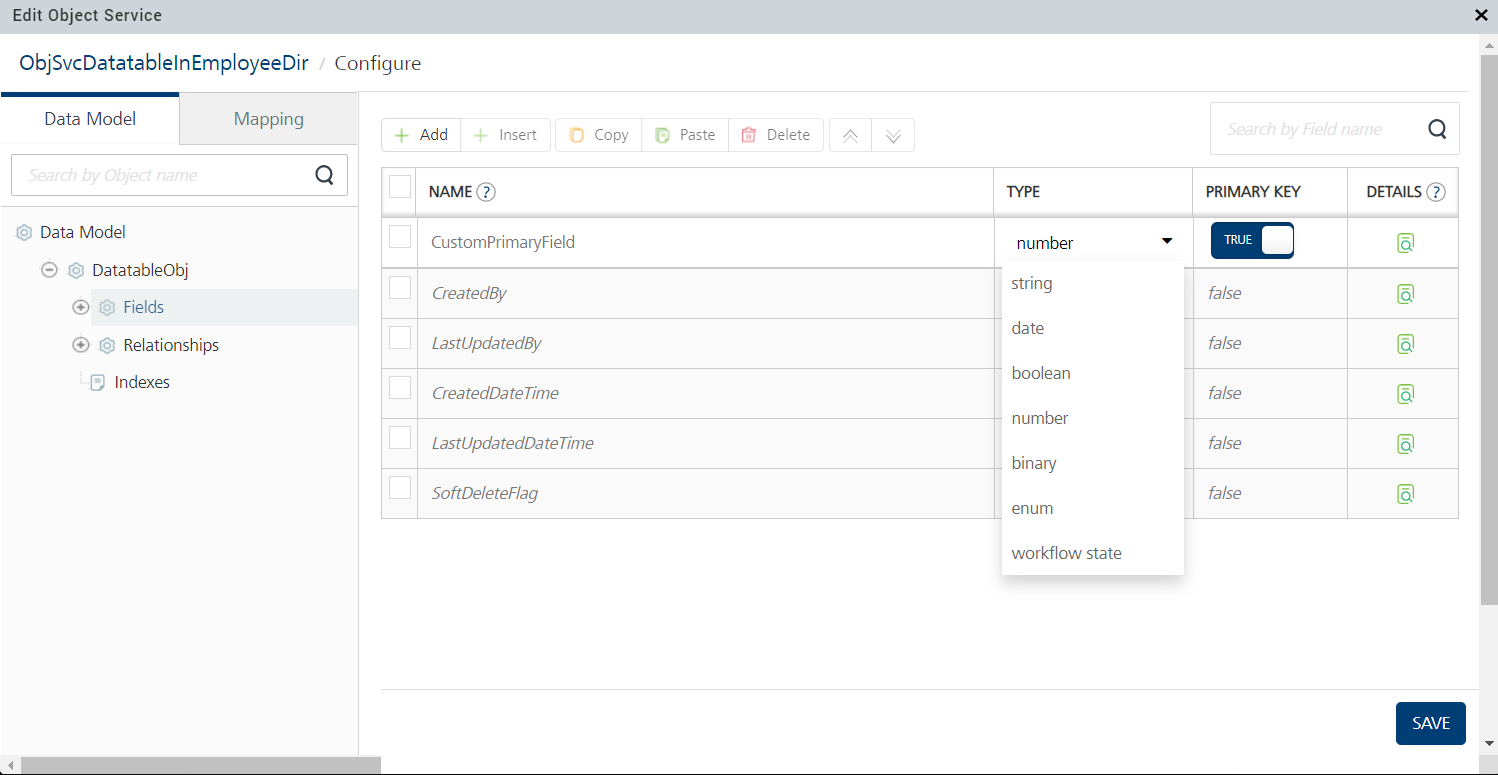Open details icon for CustomPrimaryField row
1498x775 pixels.
coord(1405,243)
